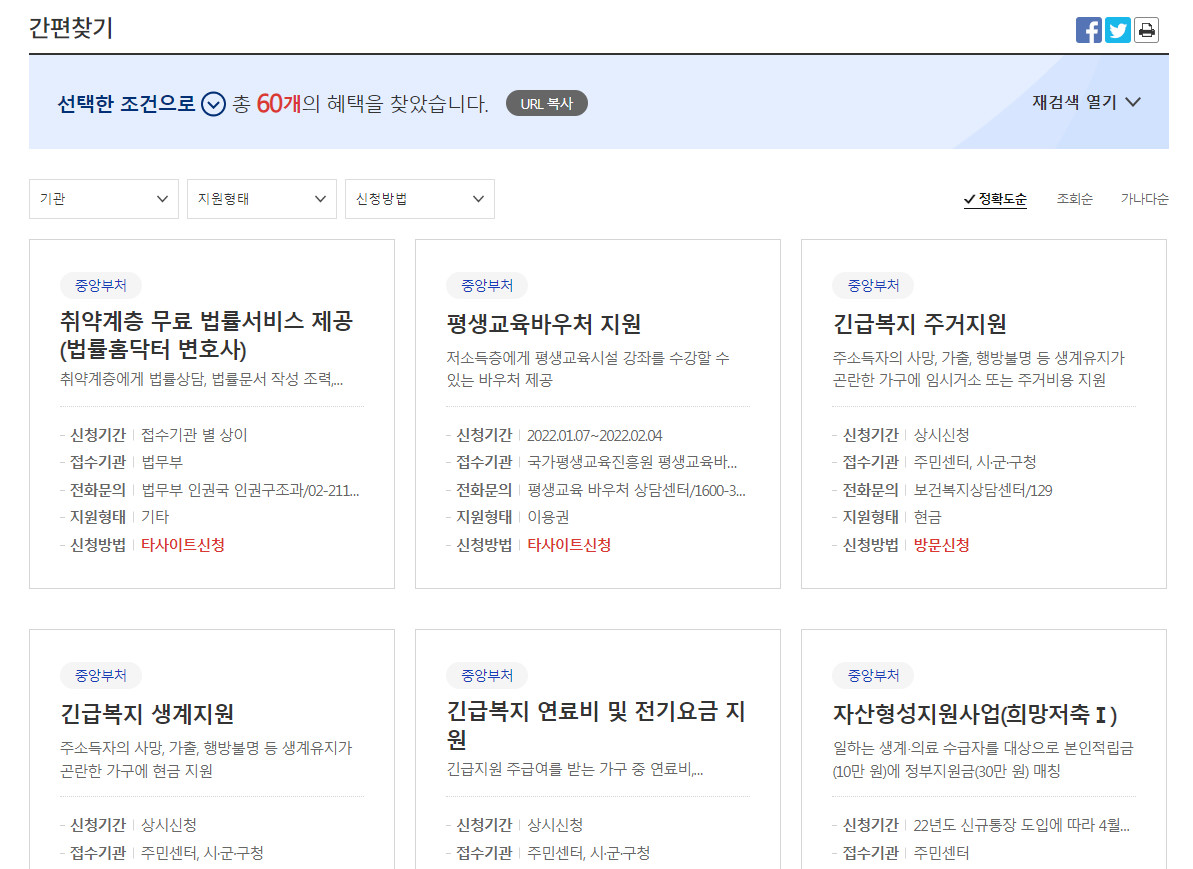This screenshot has height=869, width=1193.
Task: Click 중앙부처 tag on 자산형성지원사업 card
Action: point(873,675)
